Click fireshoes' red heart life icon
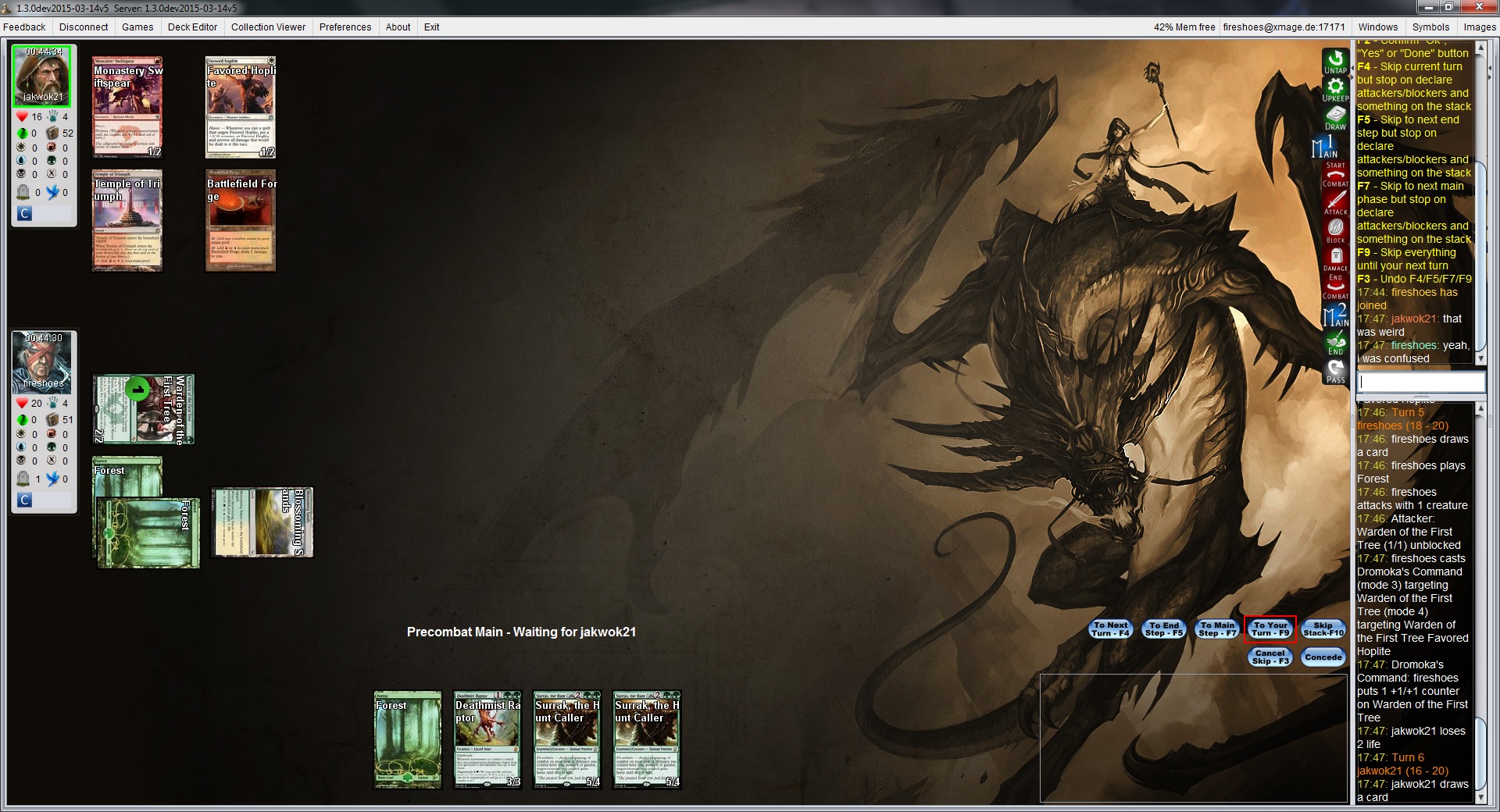This screenshot has height=812, width=1500. 22,404
